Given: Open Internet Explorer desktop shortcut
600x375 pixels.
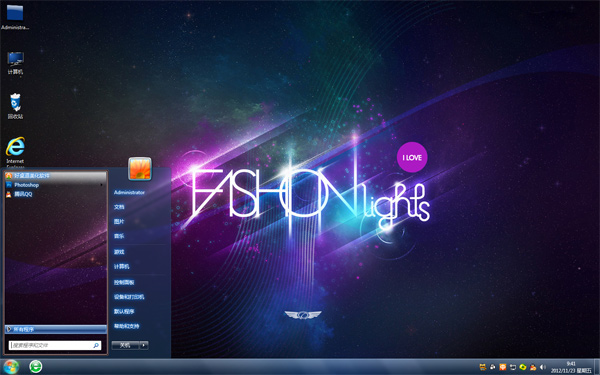Looking at the screenshot, I should [x=15, y=152].
